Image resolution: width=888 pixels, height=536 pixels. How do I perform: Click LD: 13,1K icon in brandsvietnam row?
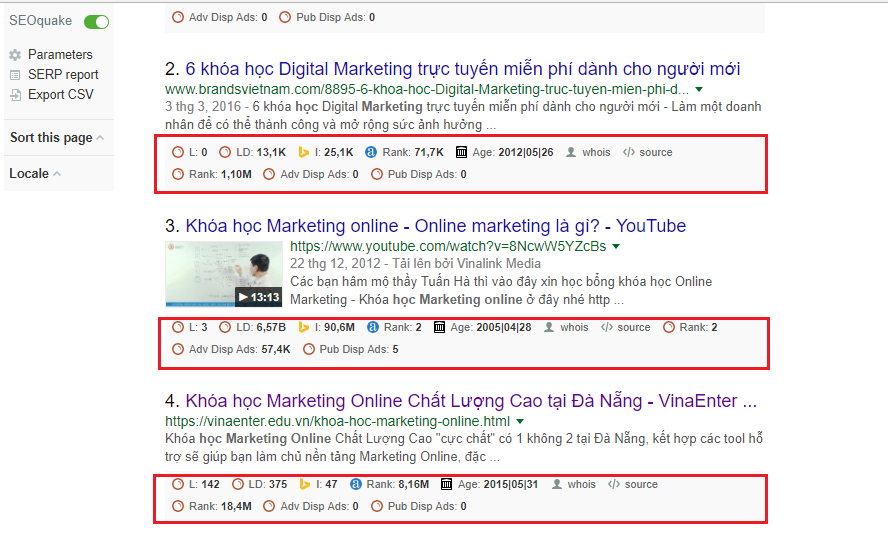click(x=225, y=152)
